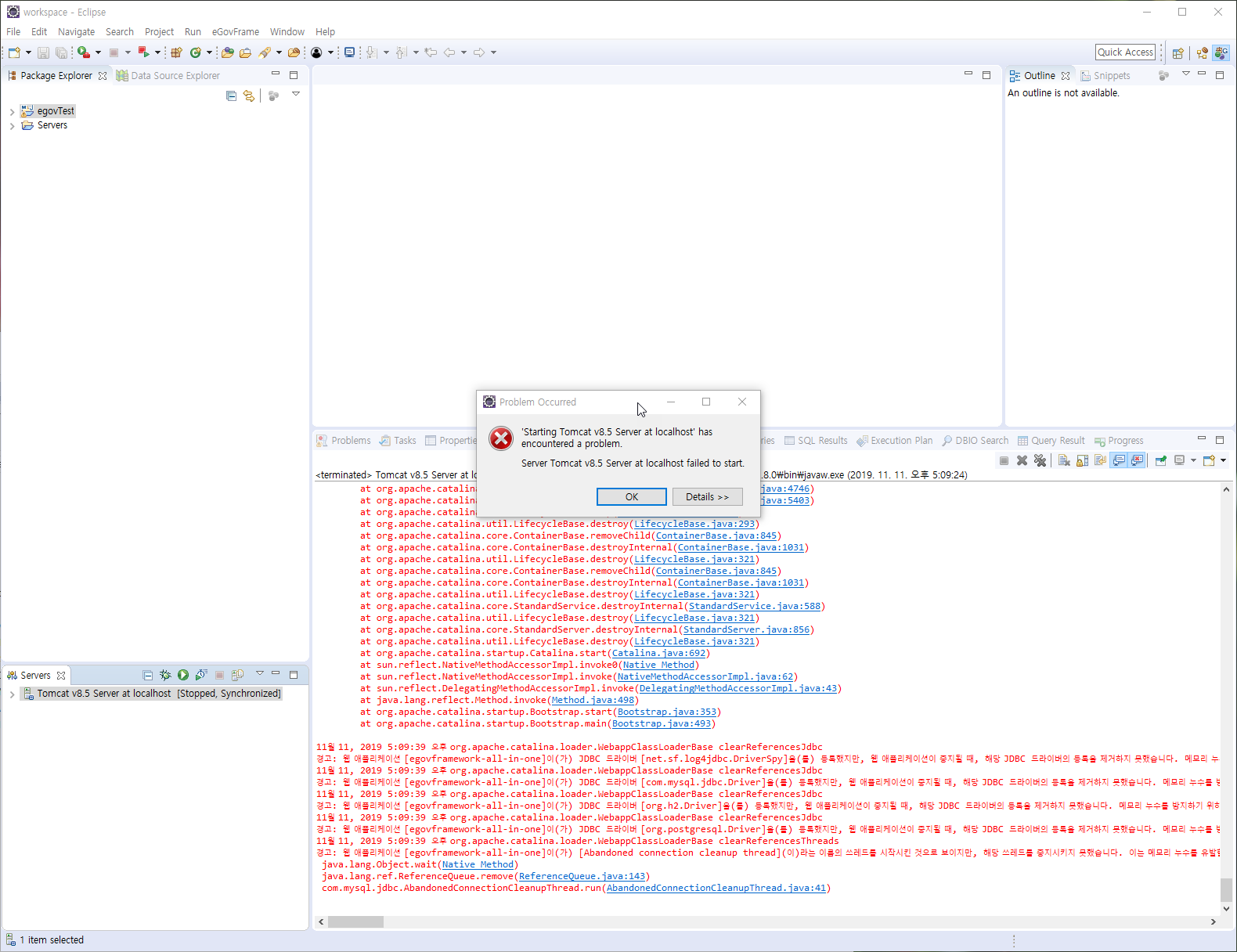Open Perspective icon near Quick Access

1177,53
